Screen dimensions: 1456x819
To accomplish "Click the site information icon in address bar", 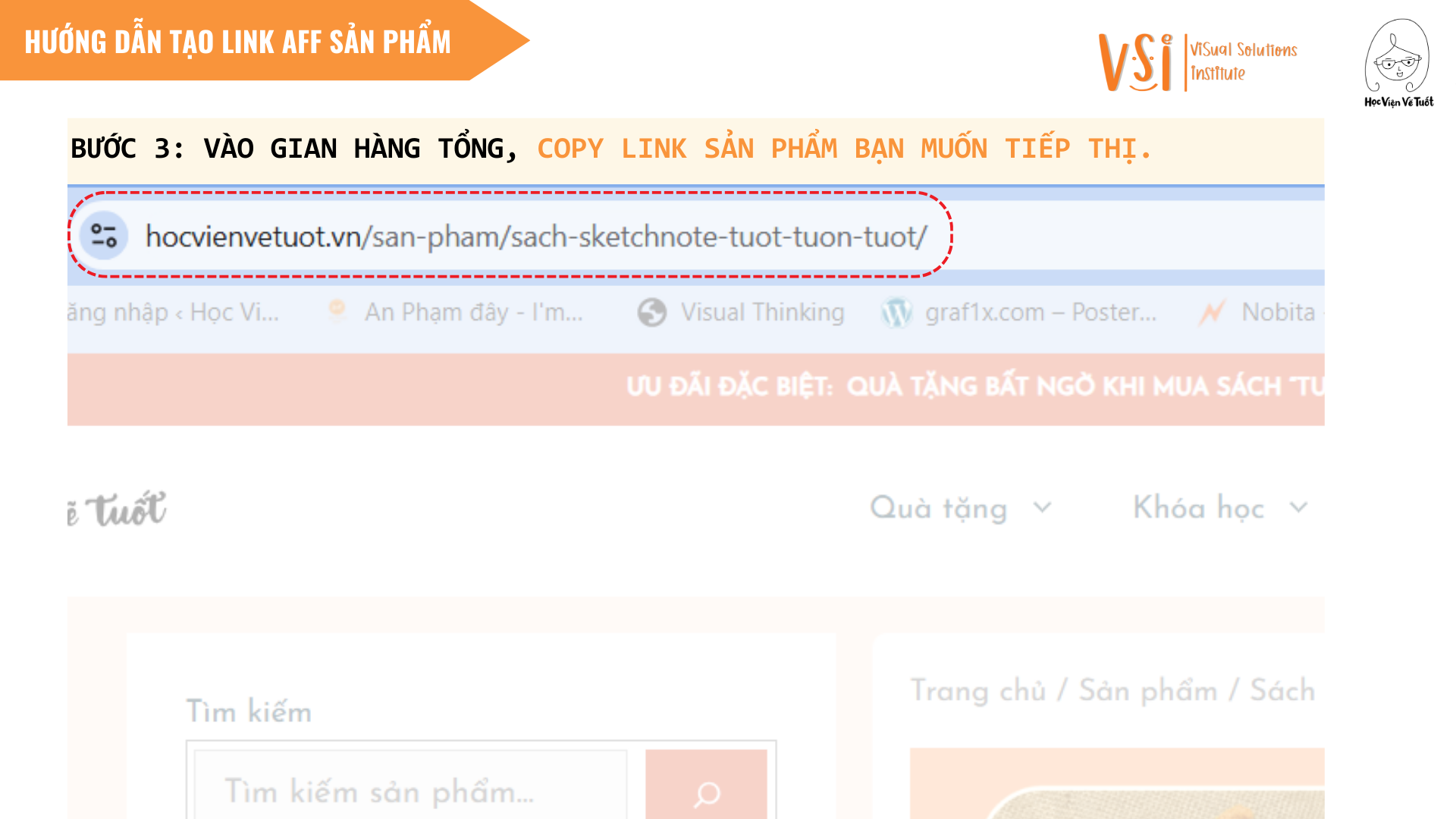I will pyautogui.click(x=104, y=236).
